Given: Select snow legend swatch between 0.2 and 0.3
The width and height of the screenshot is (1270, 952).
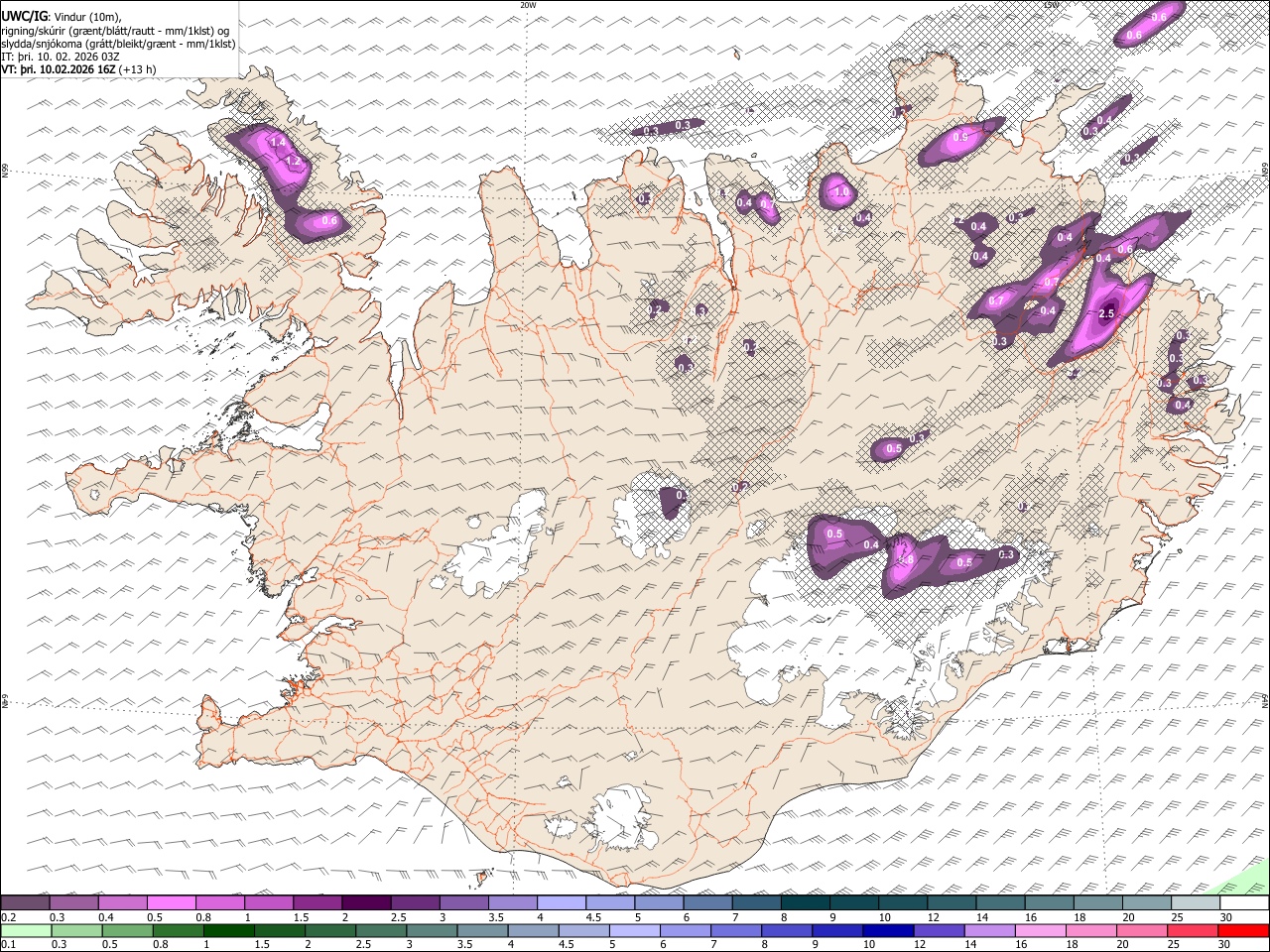Looking at the screenshot, I should (x=25, y=903).
